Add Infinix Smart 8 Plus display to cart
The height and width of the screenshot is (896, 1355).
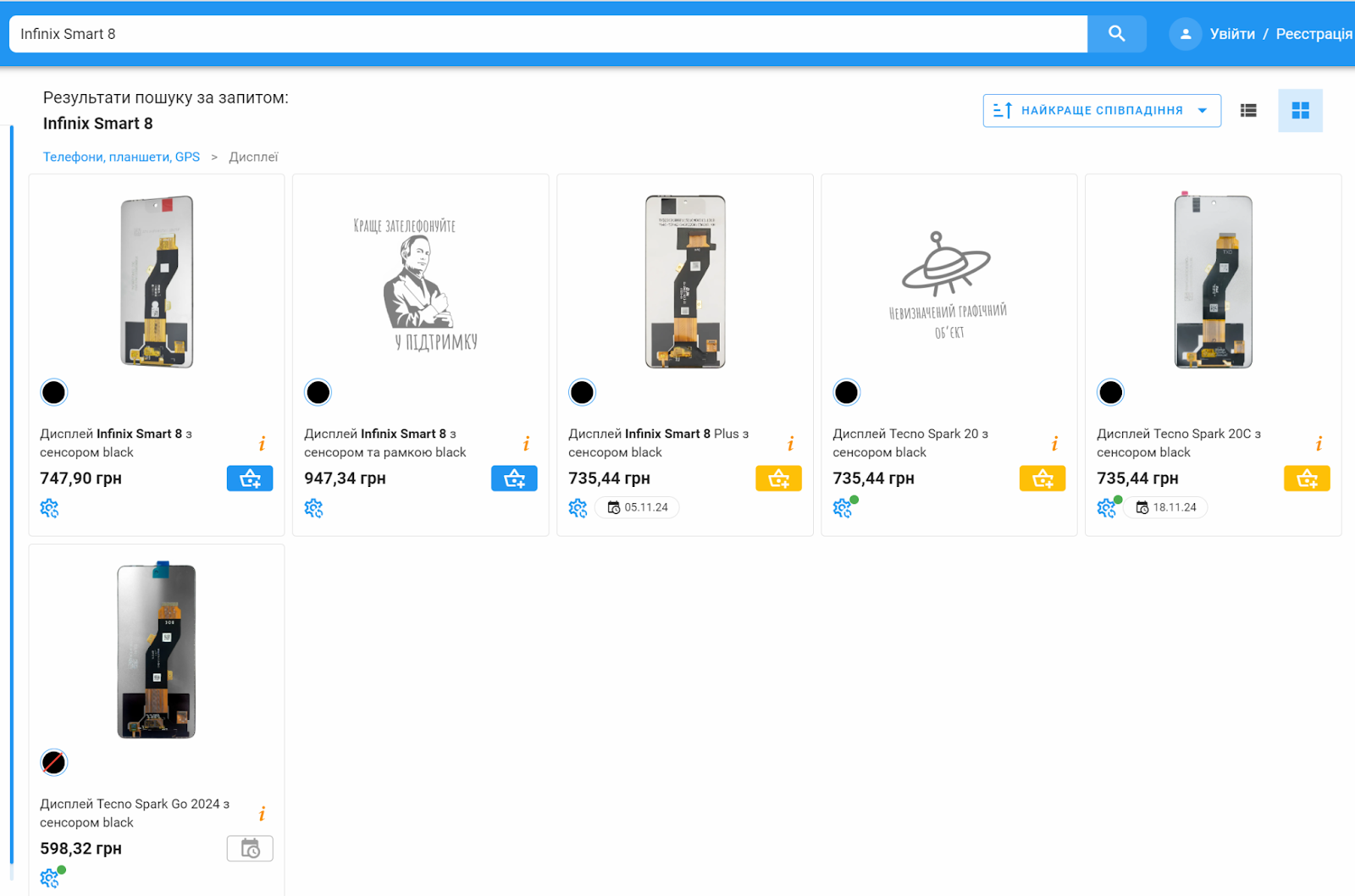pos(778,478)
